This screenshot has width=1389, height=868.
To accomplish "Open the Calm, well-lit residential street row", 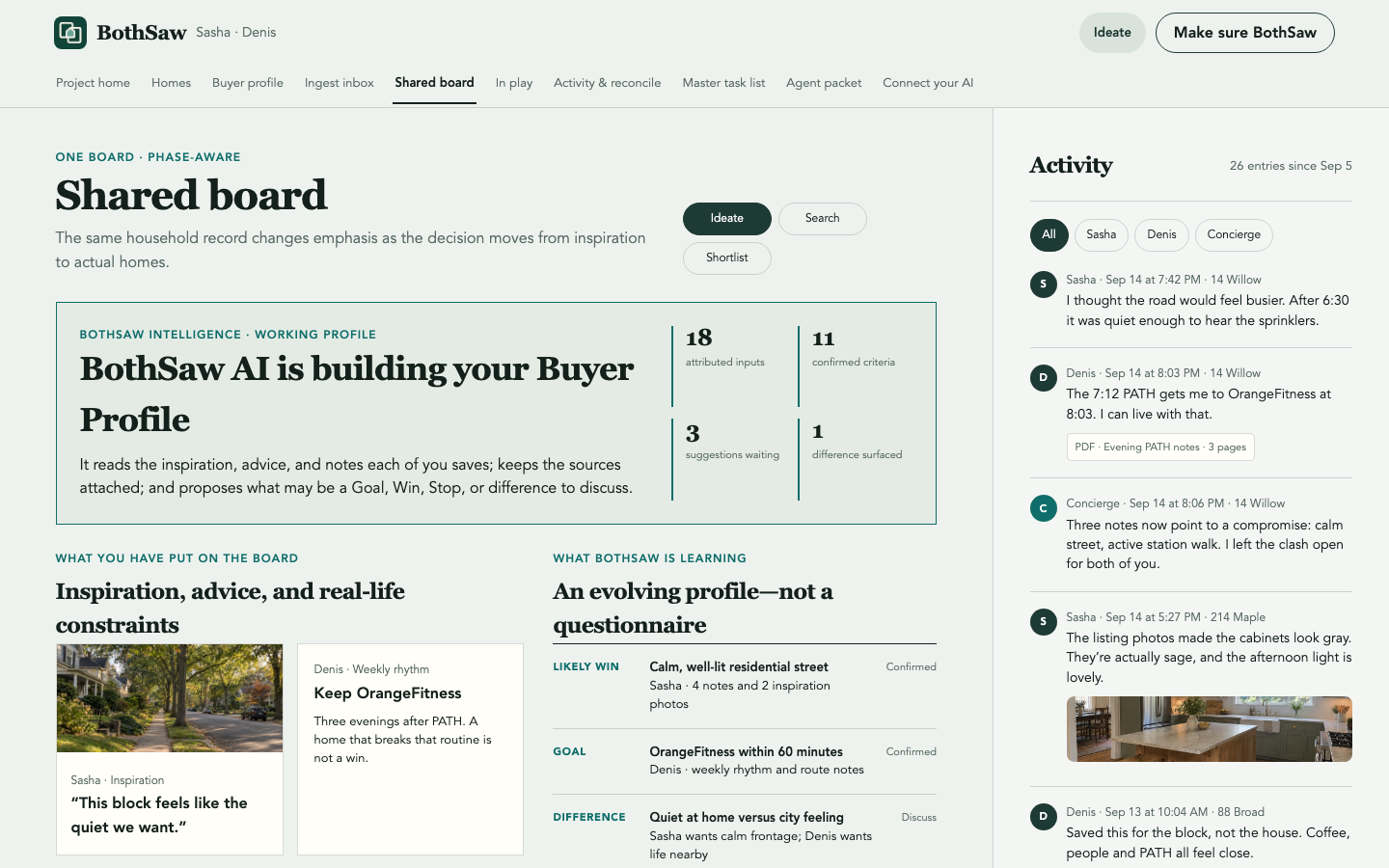I will (x=745, y=686).
